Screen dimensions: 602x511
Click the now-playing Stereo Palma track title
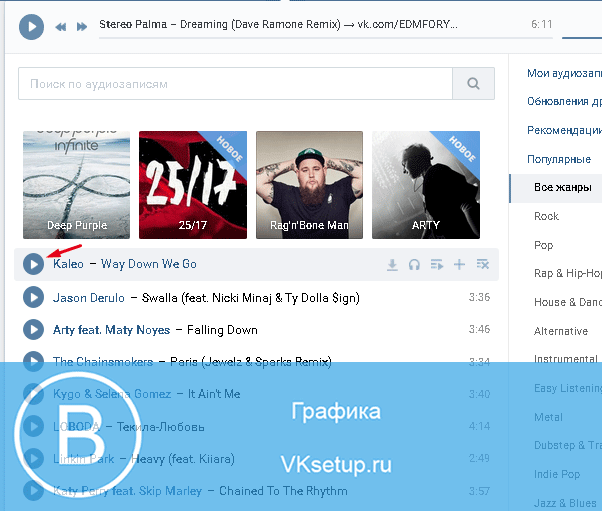point(278,25)
